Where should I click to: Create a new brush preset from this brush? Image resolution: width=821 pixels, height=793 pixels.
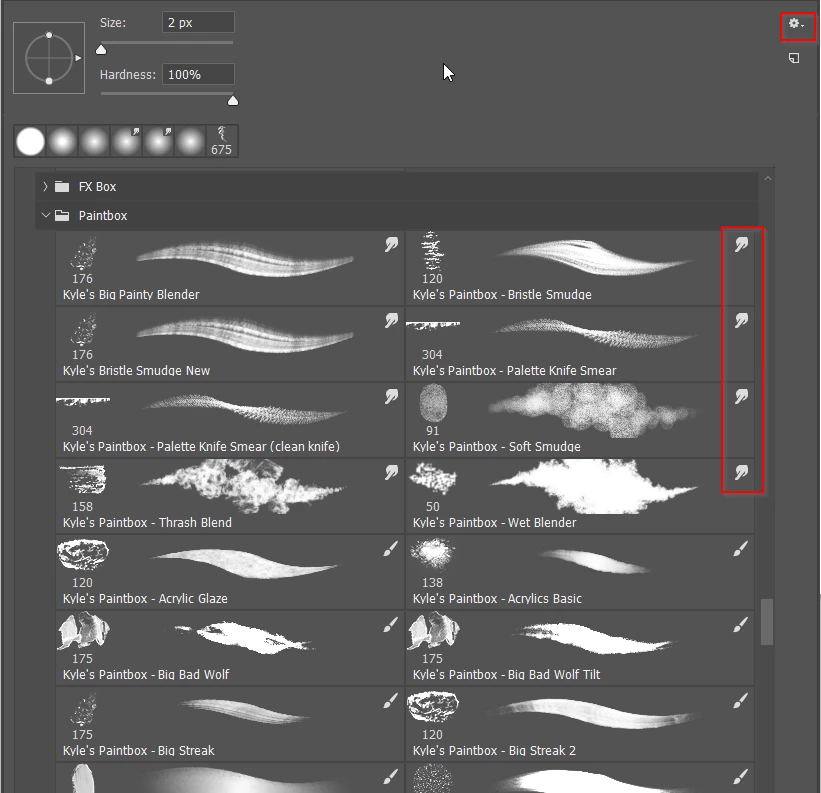pyautogui.click(x=794, y=58)
